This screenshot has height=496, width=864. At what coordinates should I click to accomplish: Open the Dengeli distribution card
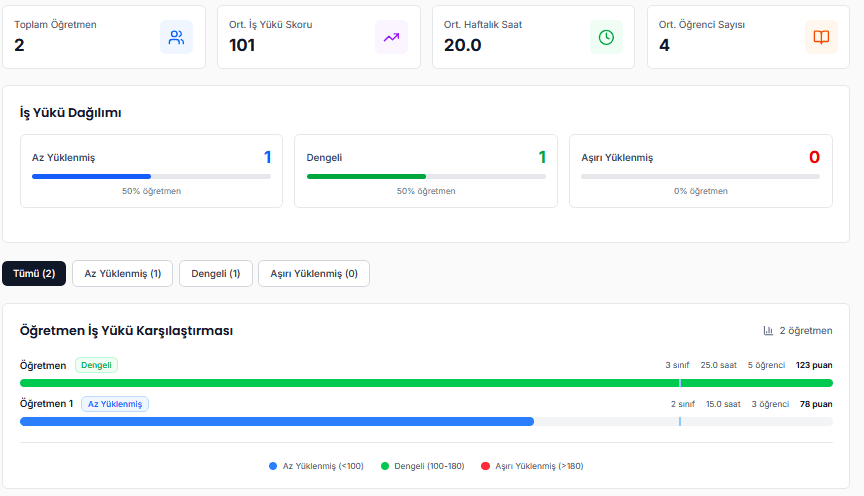coord(426,171)
